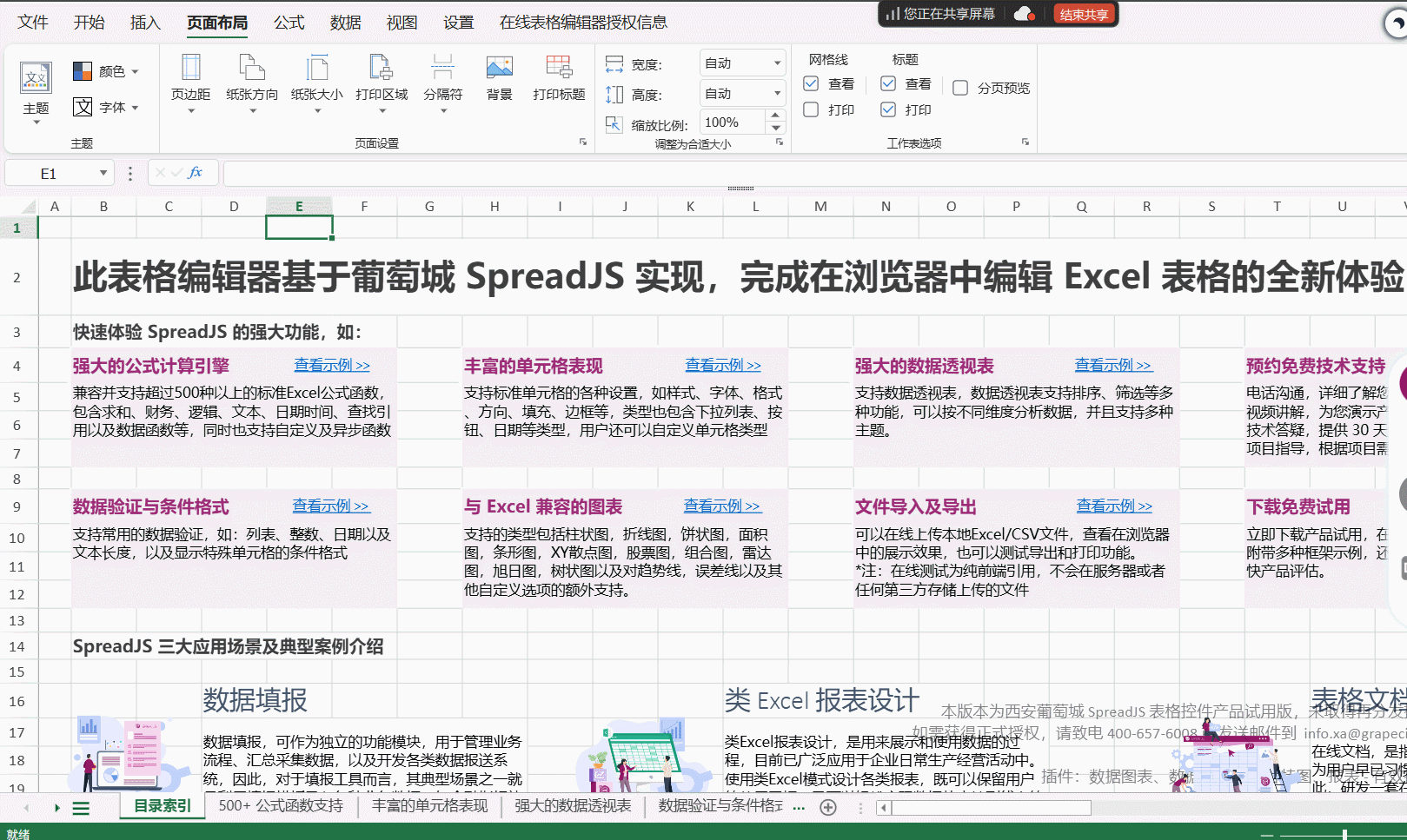The height and width of the screenshot is (840, 1407).
Task: Toggle 网格线 查看 gridlines view checkbox
Action: pos(811,83)
